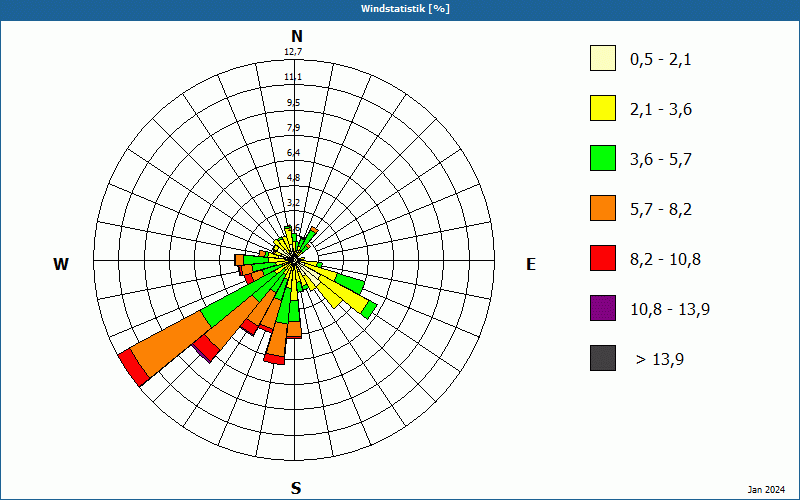This screenshot has height=500, width=800.
Task: Click the legend label "8,2 - 10,8"
Action: pyautogui.click(x=665, y=260)
